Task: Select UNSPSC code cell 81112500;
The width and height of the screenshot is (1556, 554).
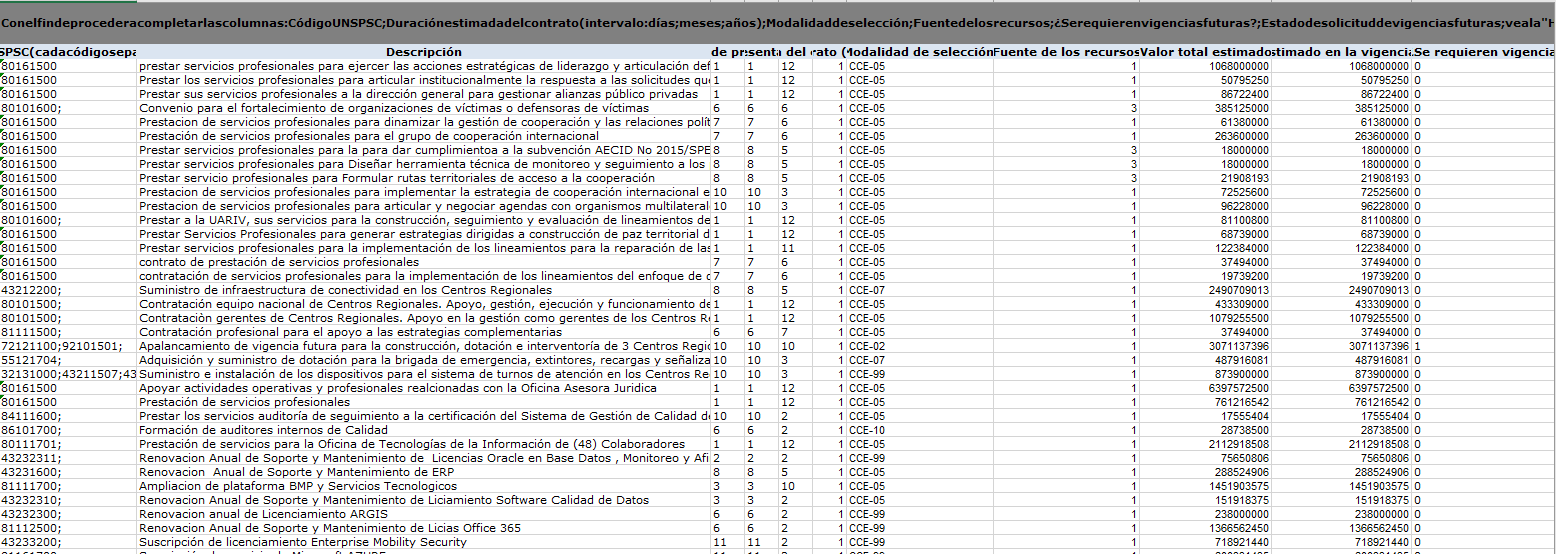Action: [x=68, y=527]
